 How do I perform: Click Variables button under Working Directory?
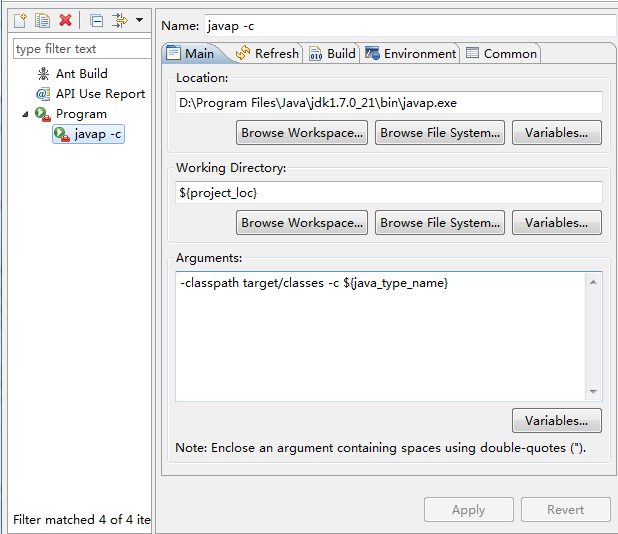tap(557, 223)
